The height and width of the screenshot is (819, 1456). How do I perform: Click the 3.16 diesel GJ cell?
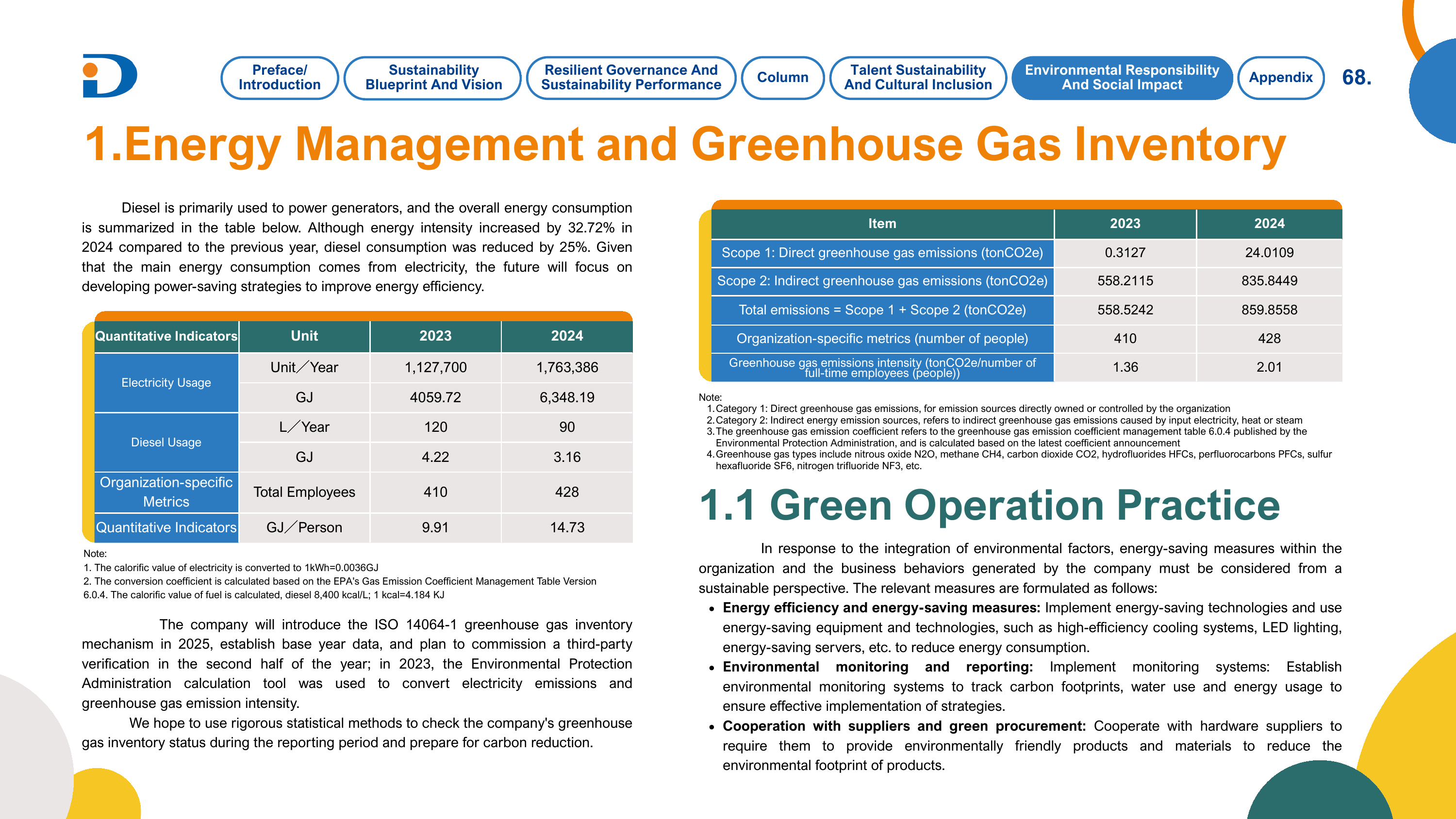(567, 457)
